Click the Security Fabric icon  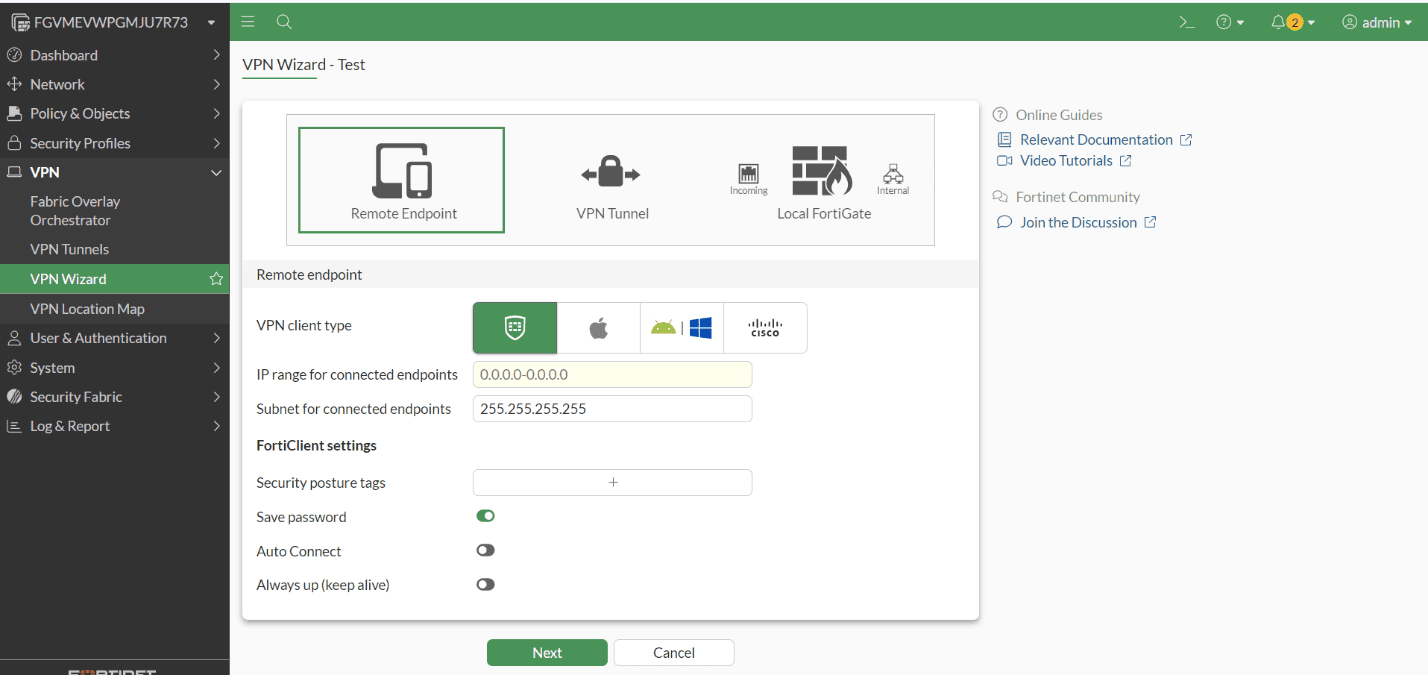click(14, 397)
